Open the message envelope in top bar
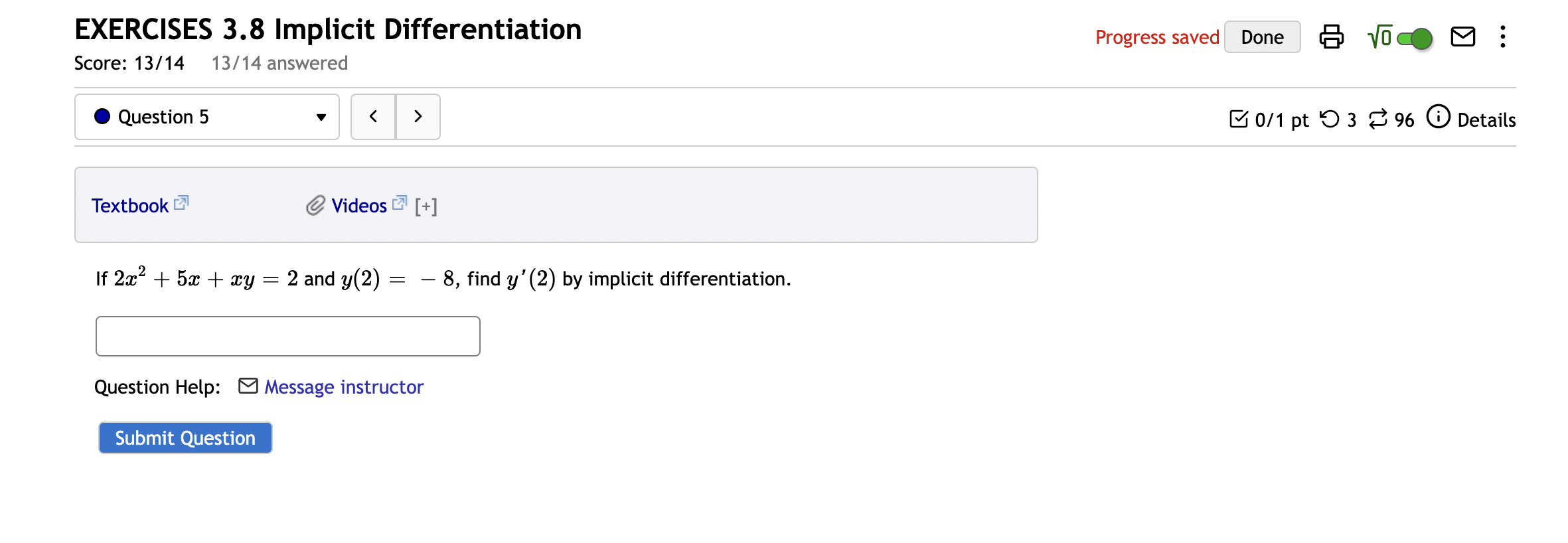This screenshot has width=1568, height=543. [x=1463, y=38]
